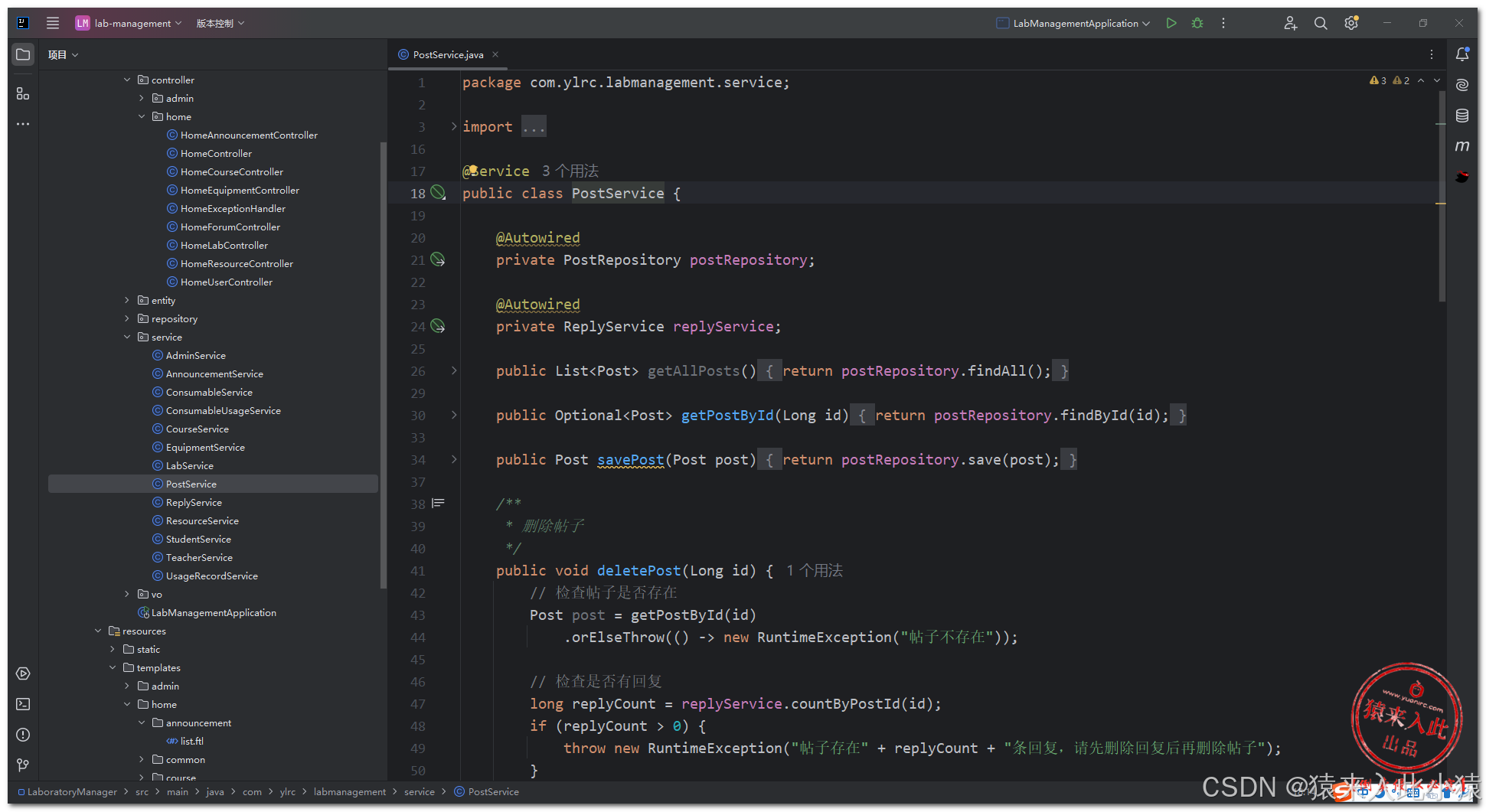Open the Git tool window icon
The height and width of the screenshot is (812, 1486).
coord(23,765)
